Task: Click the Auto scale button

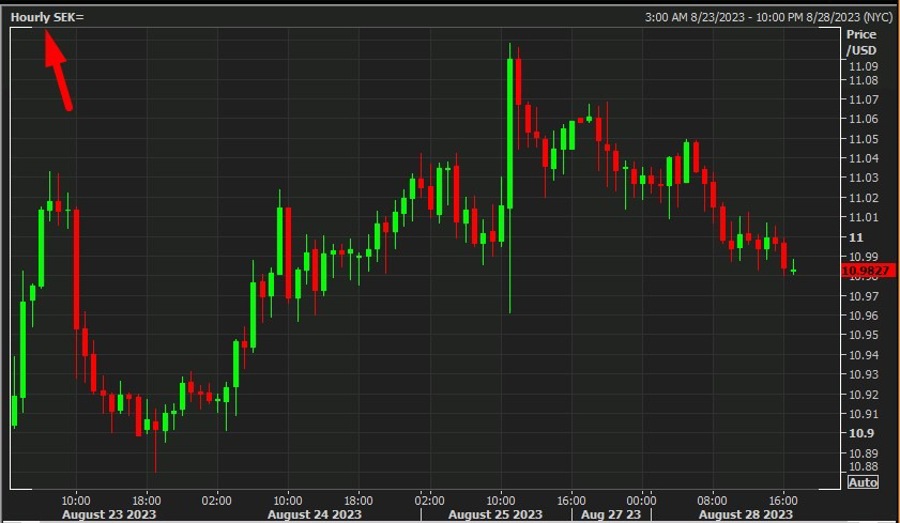Action: 863,482
